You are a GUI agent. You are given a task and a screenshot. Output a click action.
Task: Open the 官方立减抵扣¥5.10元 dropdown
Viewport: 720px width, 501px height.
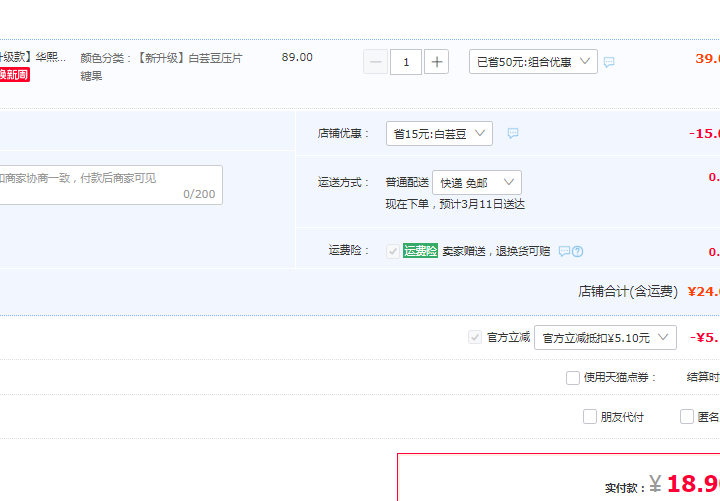pos(605,338)
